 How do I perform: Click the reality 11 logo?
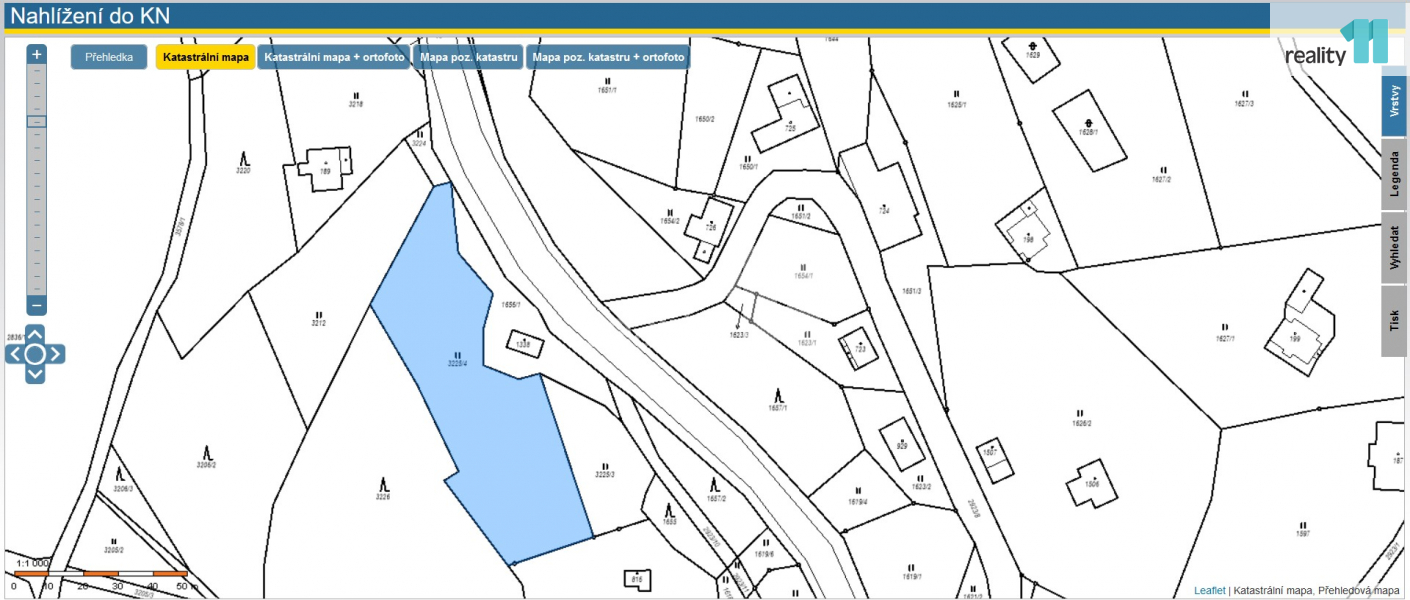tap(1337, 44)
